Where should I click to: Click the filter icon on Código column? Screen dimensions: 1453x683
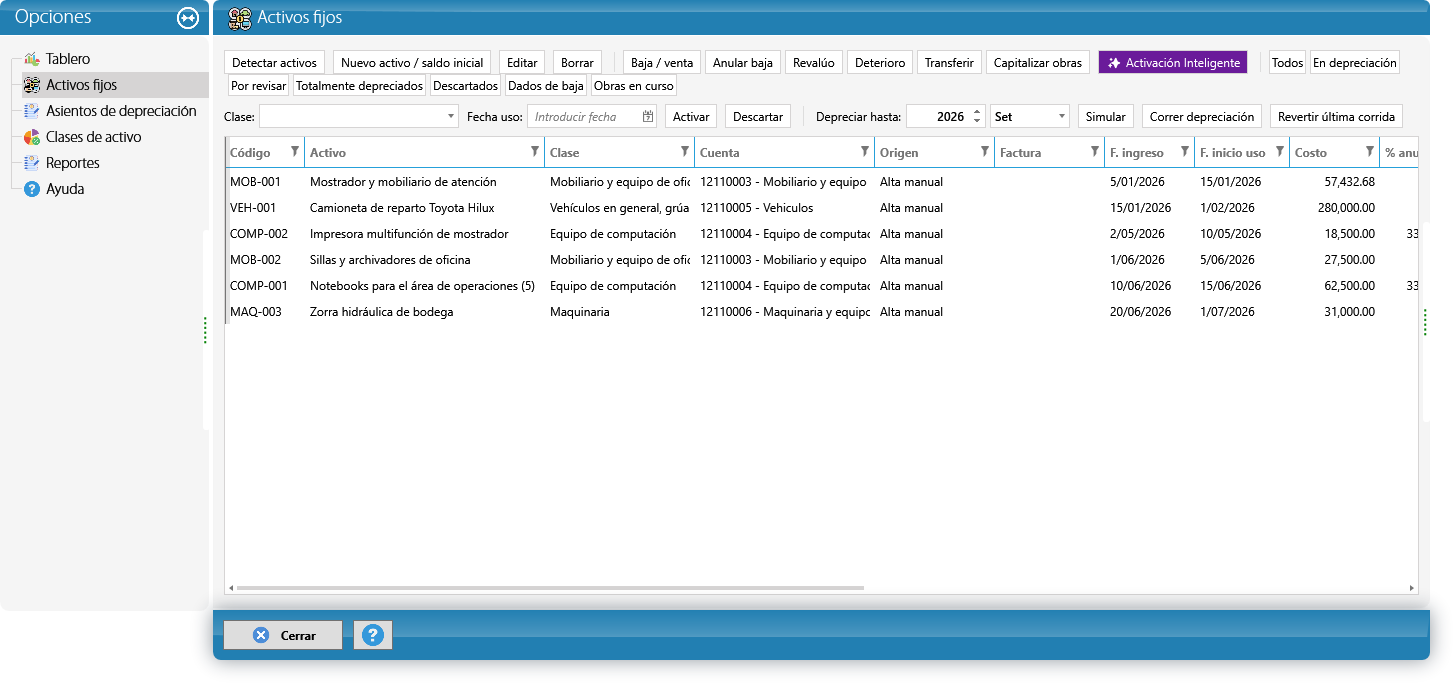(294, 152)
